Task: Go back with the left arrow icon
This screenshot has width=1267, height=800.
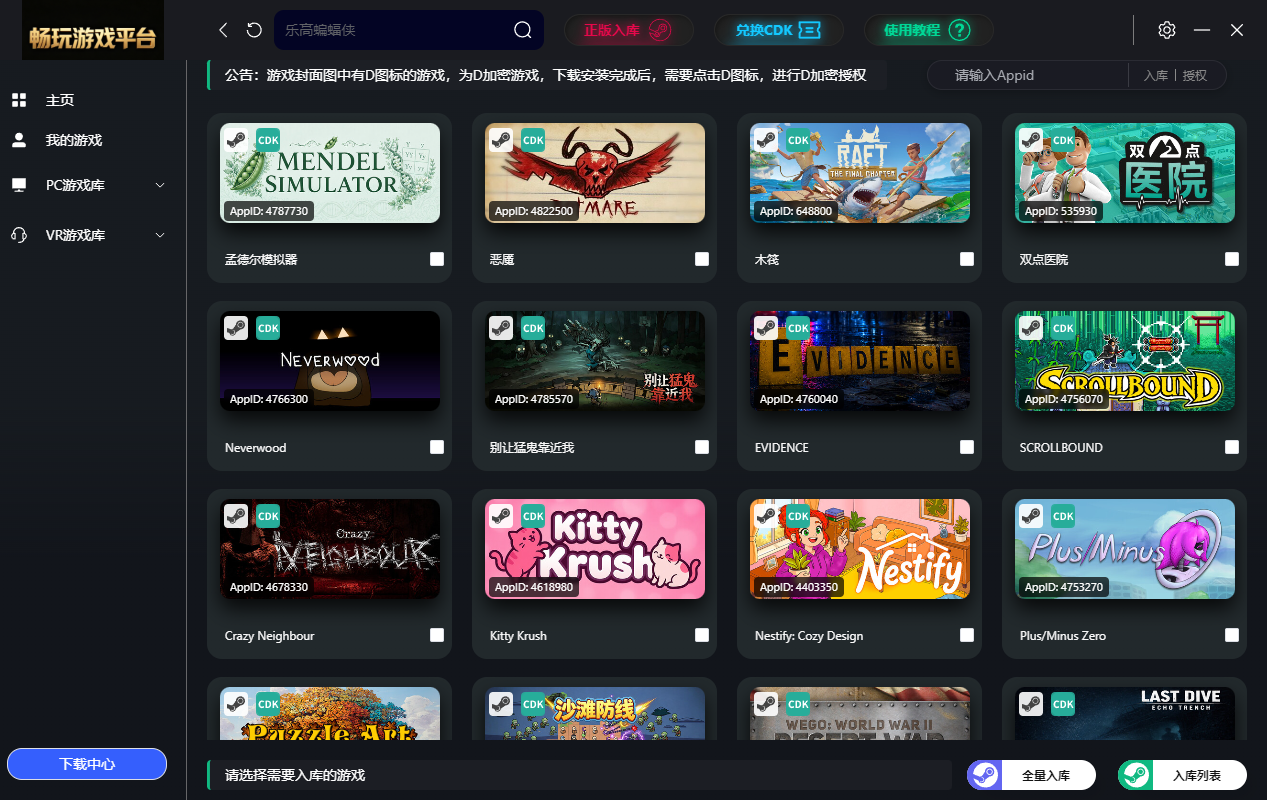Action: 223,30
